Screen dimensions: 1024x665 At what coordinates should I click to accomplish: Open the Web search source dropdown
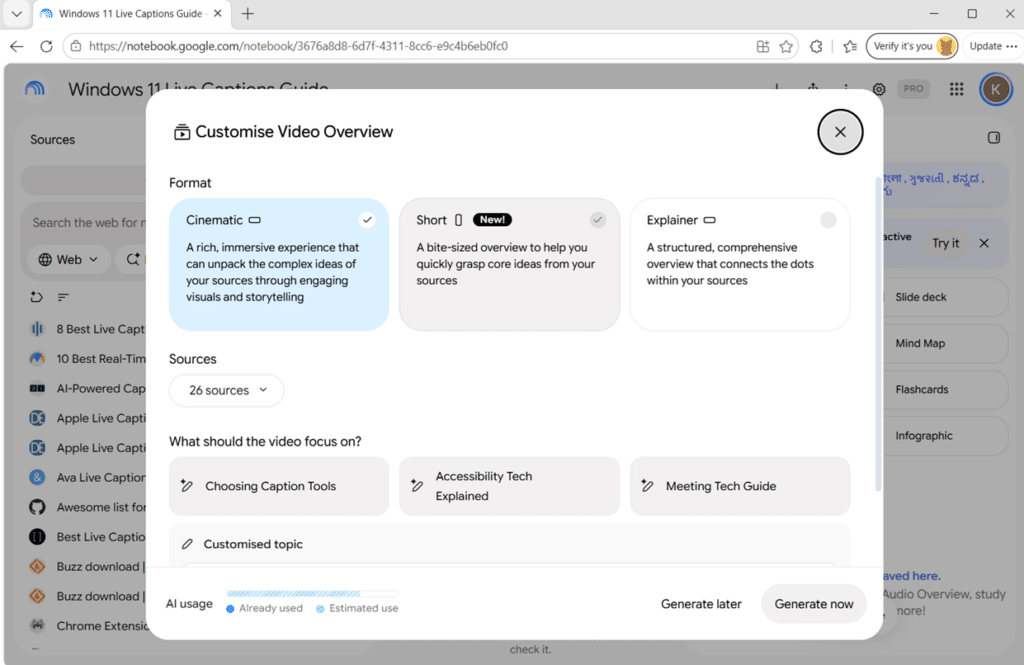[68, 259]
